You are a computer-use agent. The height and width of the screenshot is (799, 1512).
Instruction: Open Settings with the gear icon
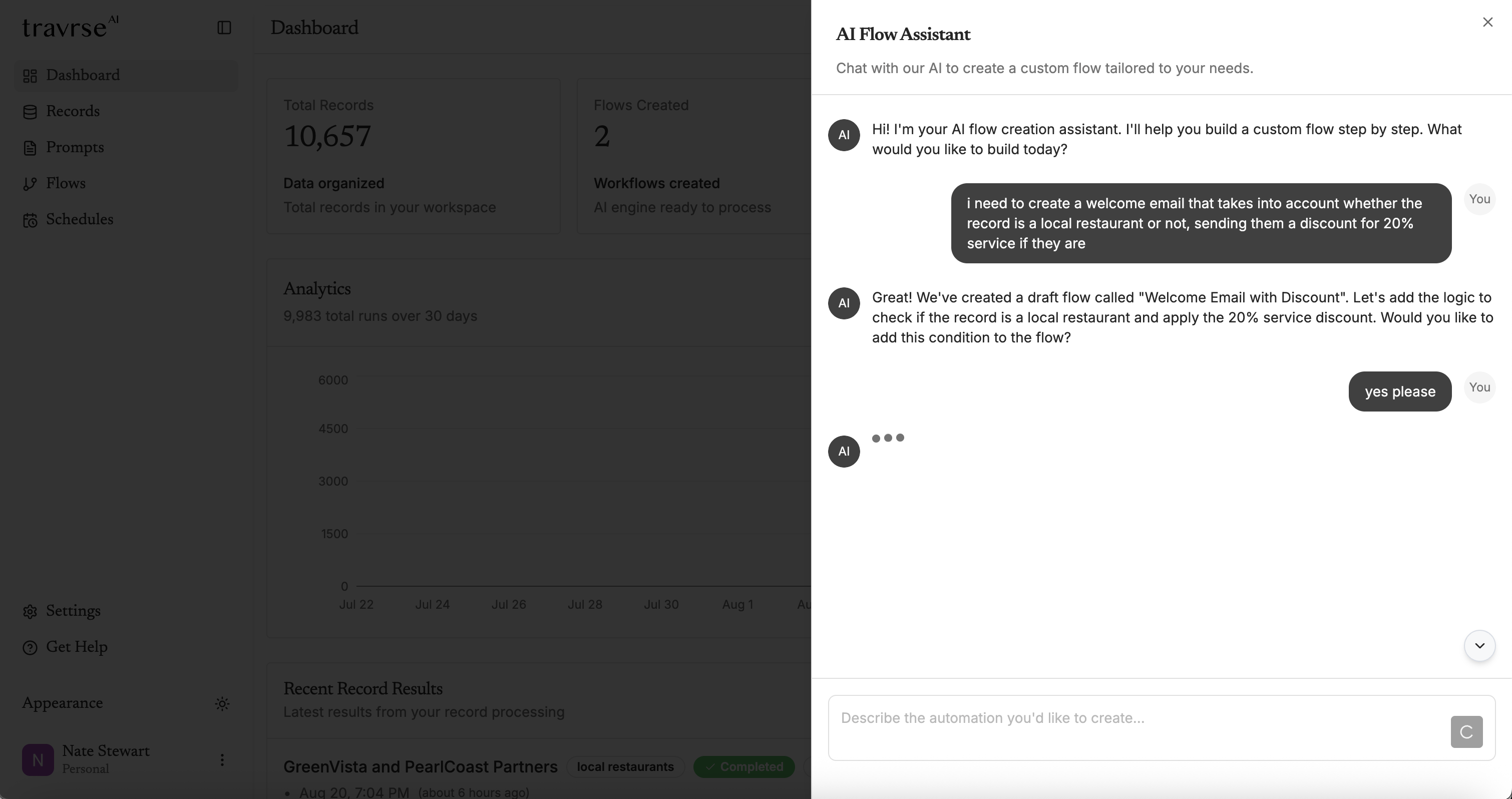tap(31, 611)
